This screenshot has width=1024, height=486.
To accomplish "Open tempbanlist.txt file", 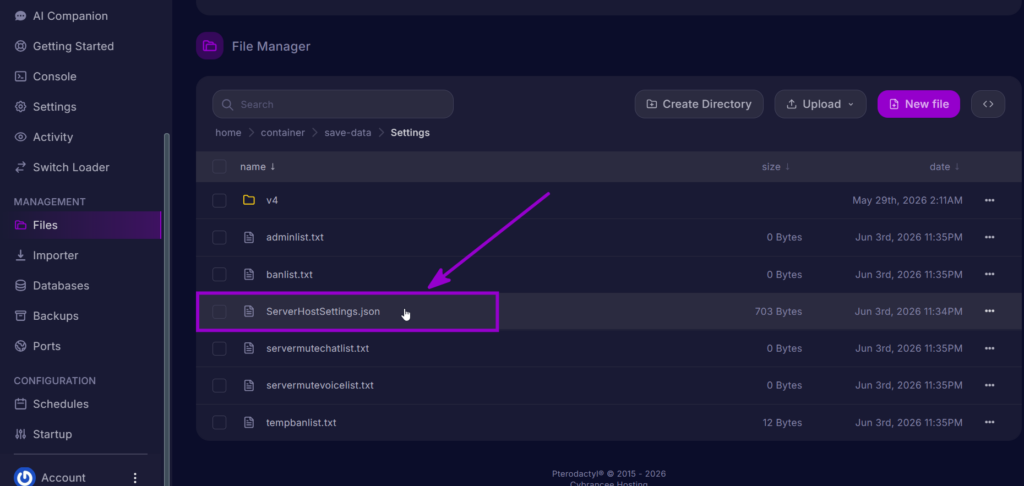I will click(x=301, y=423).
